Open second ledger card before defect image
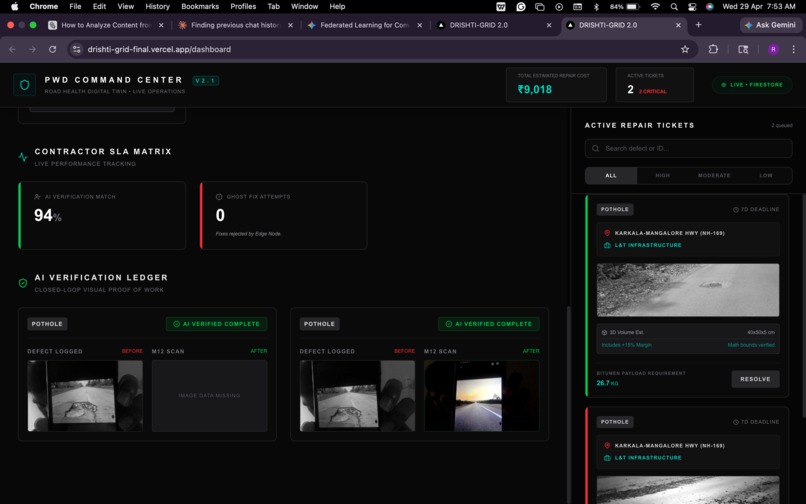The width and height of the screenshot is (806, 504). (x=357, y=395)
